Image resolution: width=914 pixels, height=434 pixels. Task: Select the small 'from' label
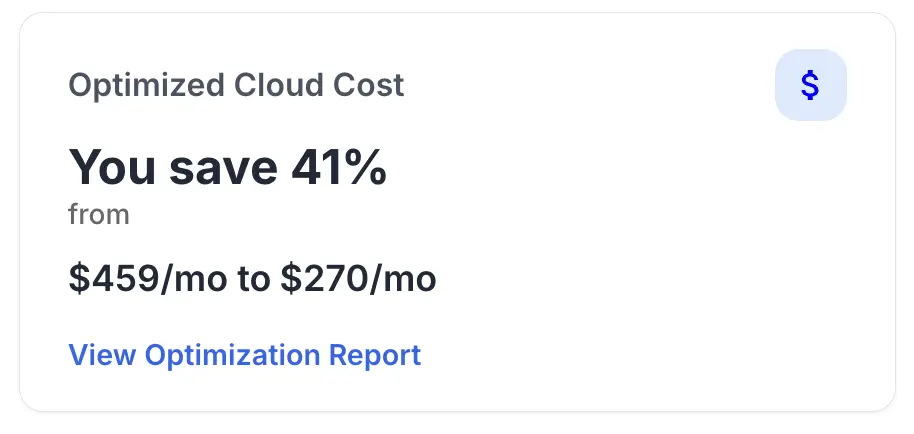pos(99,214)
